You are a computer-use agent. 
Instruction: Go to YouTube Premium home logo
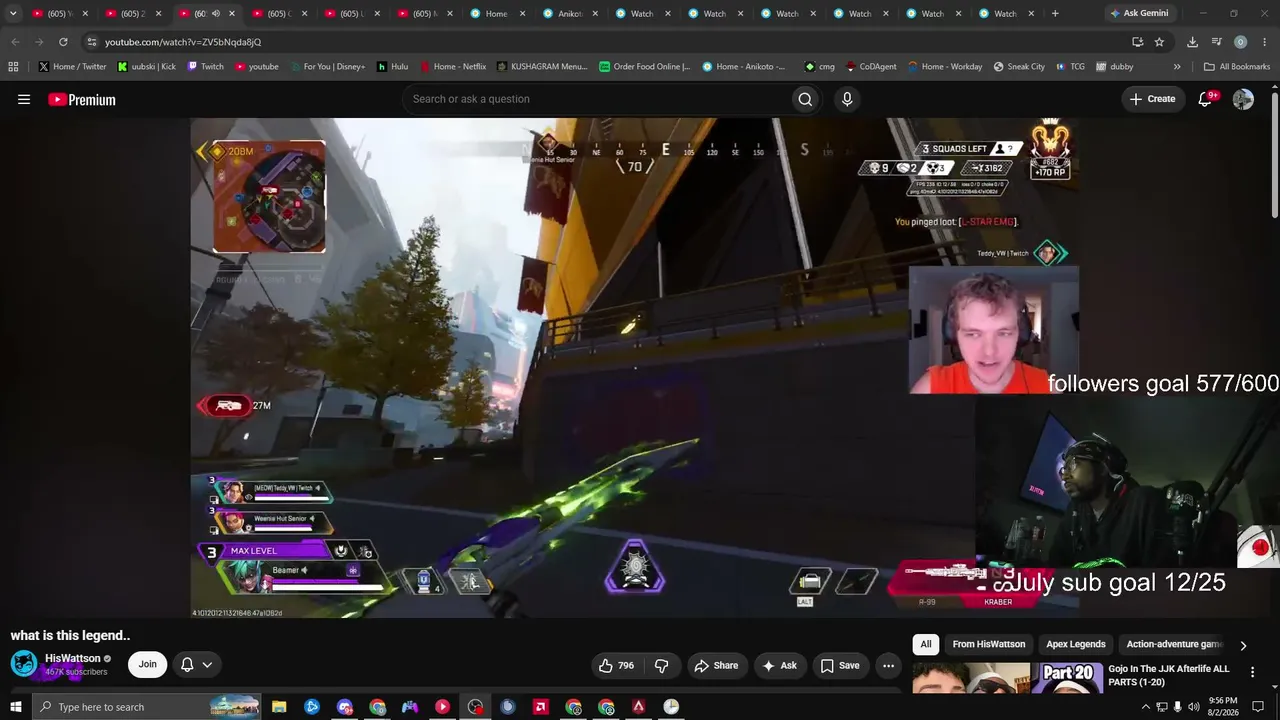click(x=82, y=99)
